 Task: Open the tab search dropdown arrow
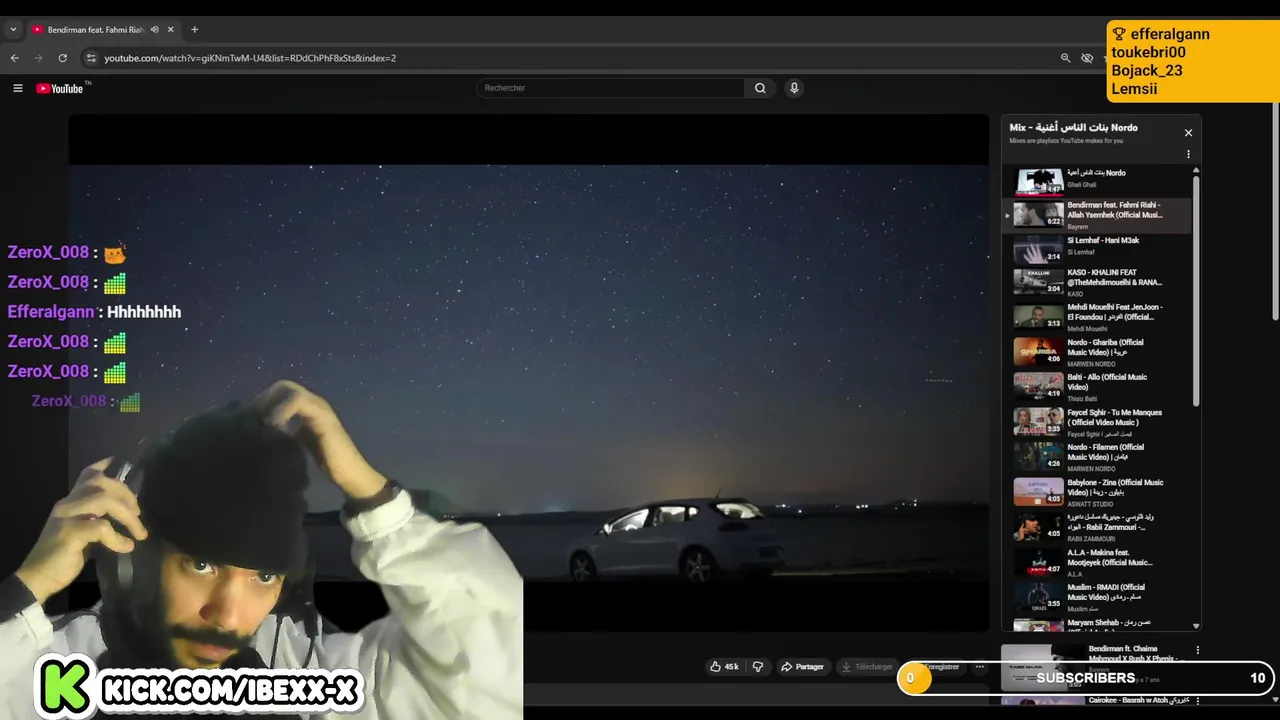13,30
